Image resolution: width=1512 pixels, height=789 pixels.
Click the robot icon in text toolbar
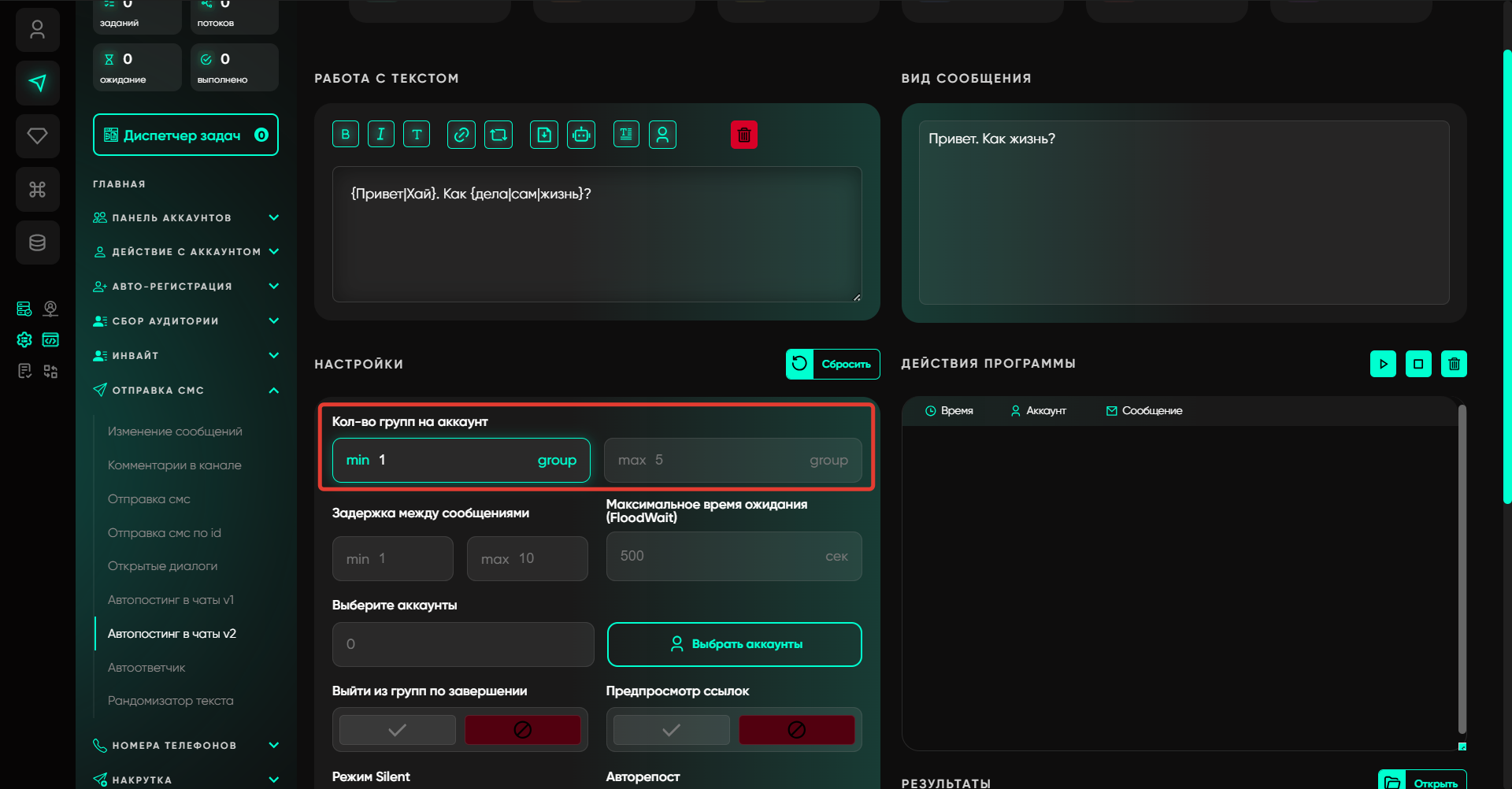[581, 135]
